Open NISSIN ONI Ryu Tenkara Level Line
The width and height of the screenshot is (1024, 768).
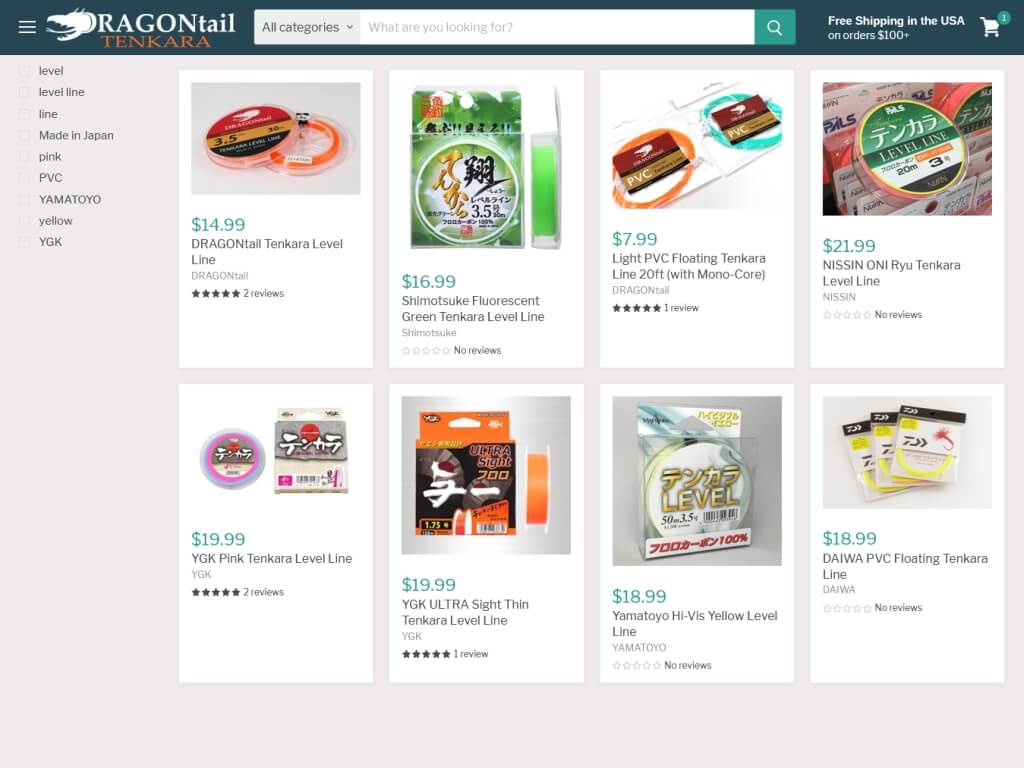891,273
